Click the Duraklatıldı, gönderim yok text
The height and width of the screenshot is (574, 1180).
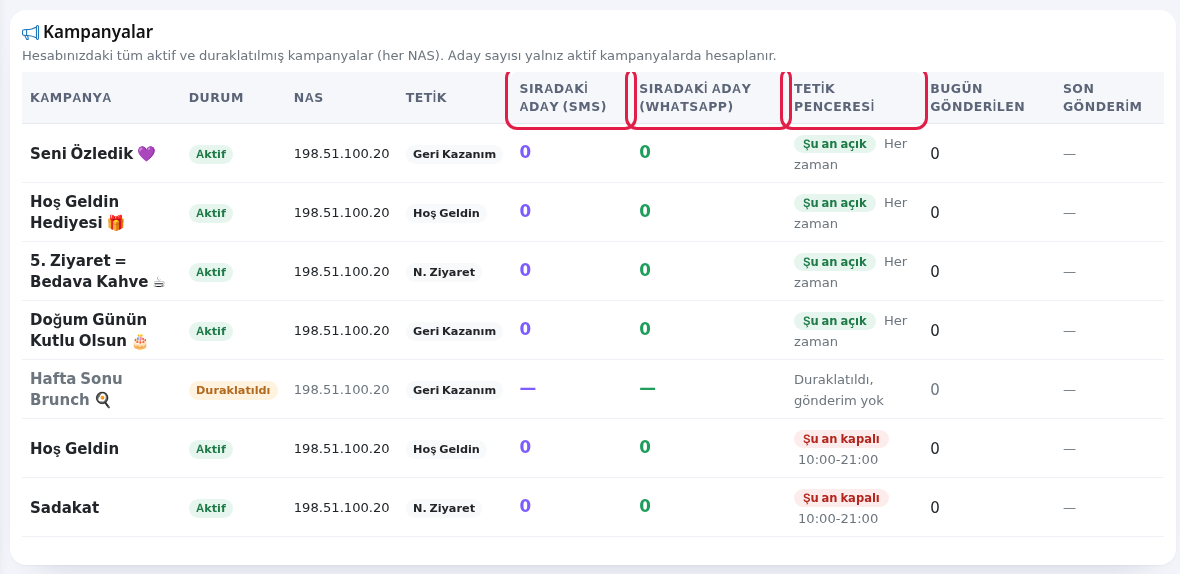pyautogui.click(x=839, y=390)
